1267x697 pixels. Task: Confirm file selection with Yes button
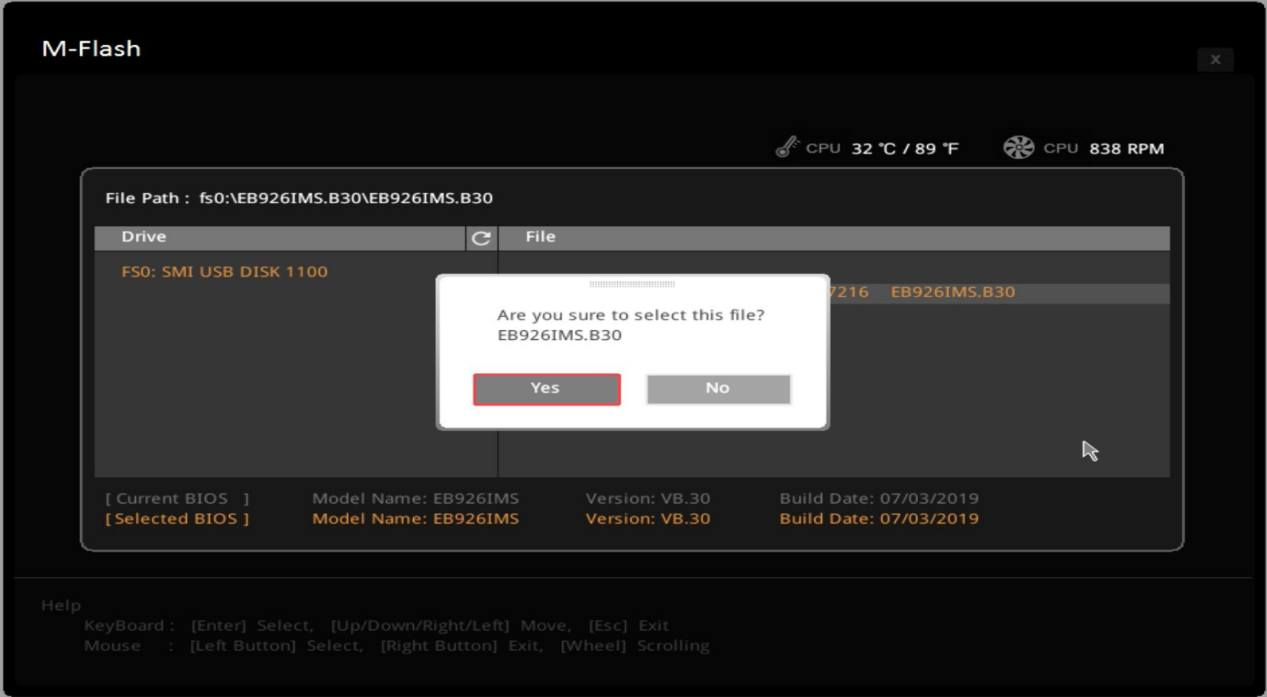point(546,389)
